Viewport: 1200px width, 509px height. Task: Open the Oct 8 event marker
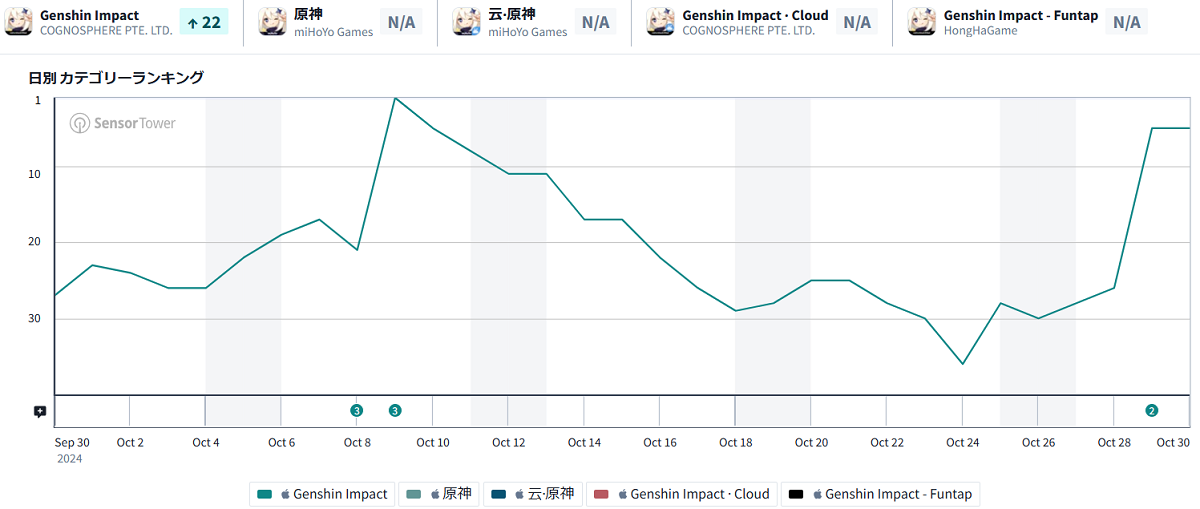point(356,410)
